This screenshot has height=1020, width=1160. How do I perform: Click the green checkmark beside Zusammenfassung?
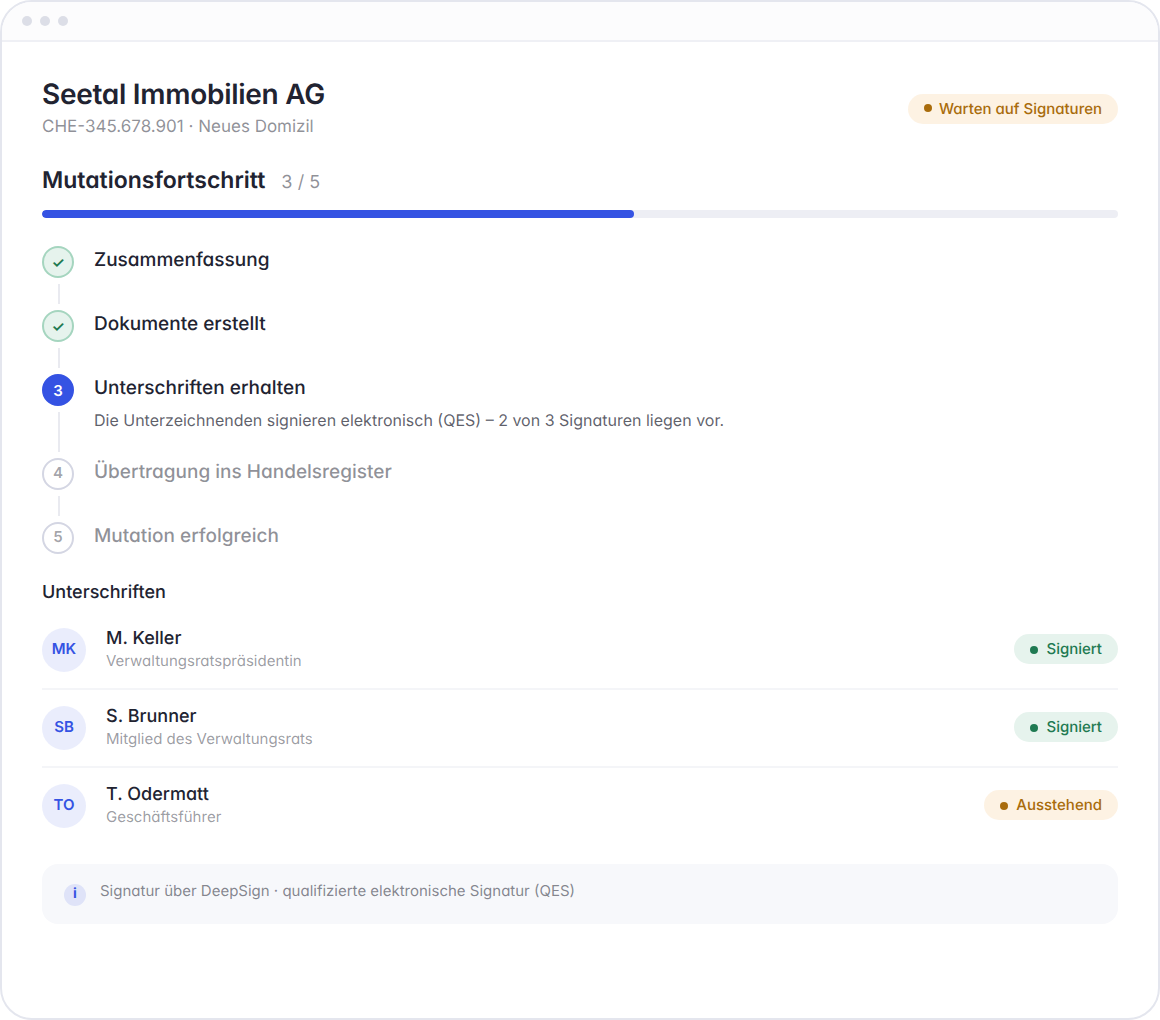pos(58,262)
